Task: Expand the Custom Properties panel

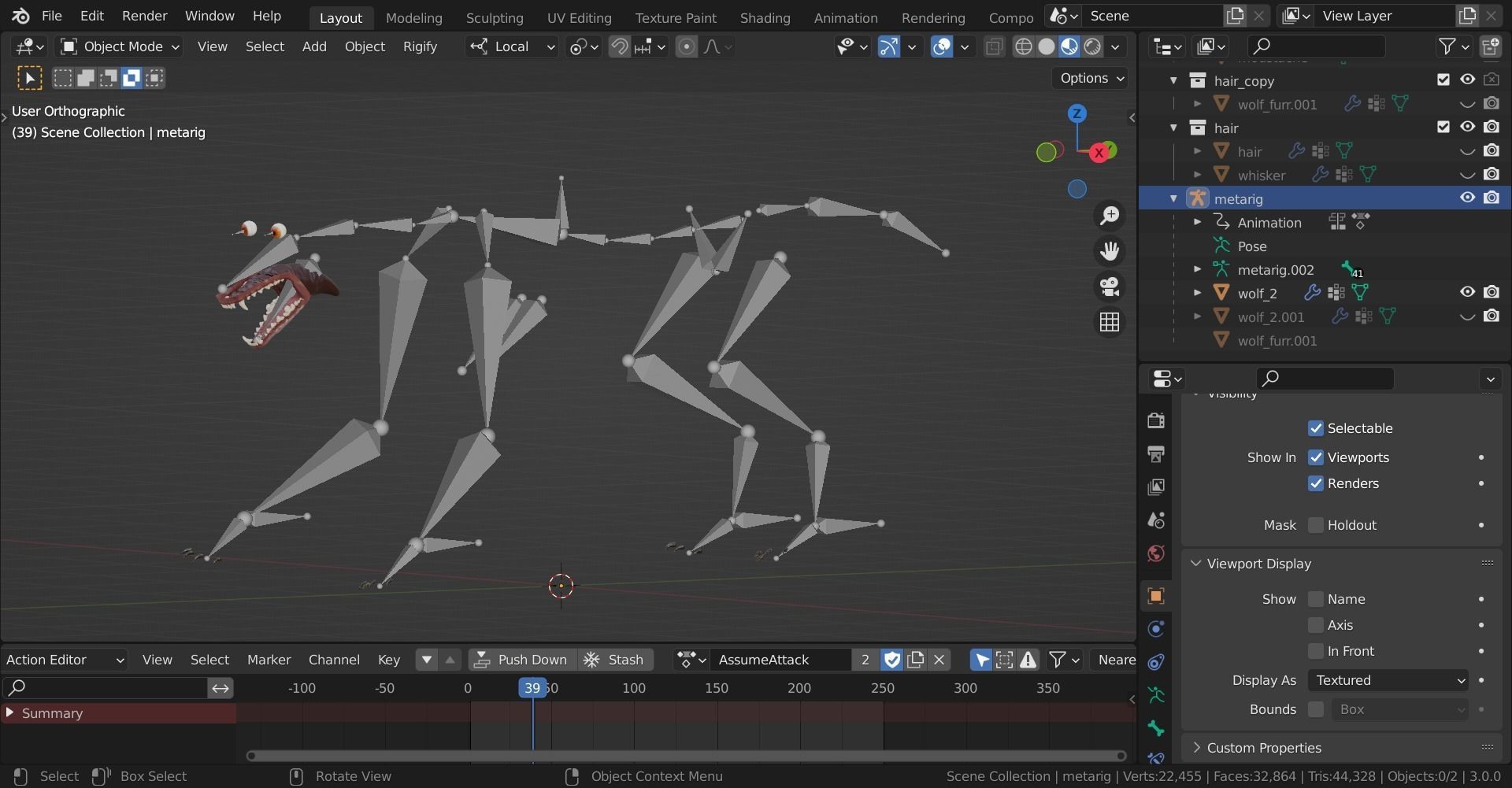Action: 1195,748
